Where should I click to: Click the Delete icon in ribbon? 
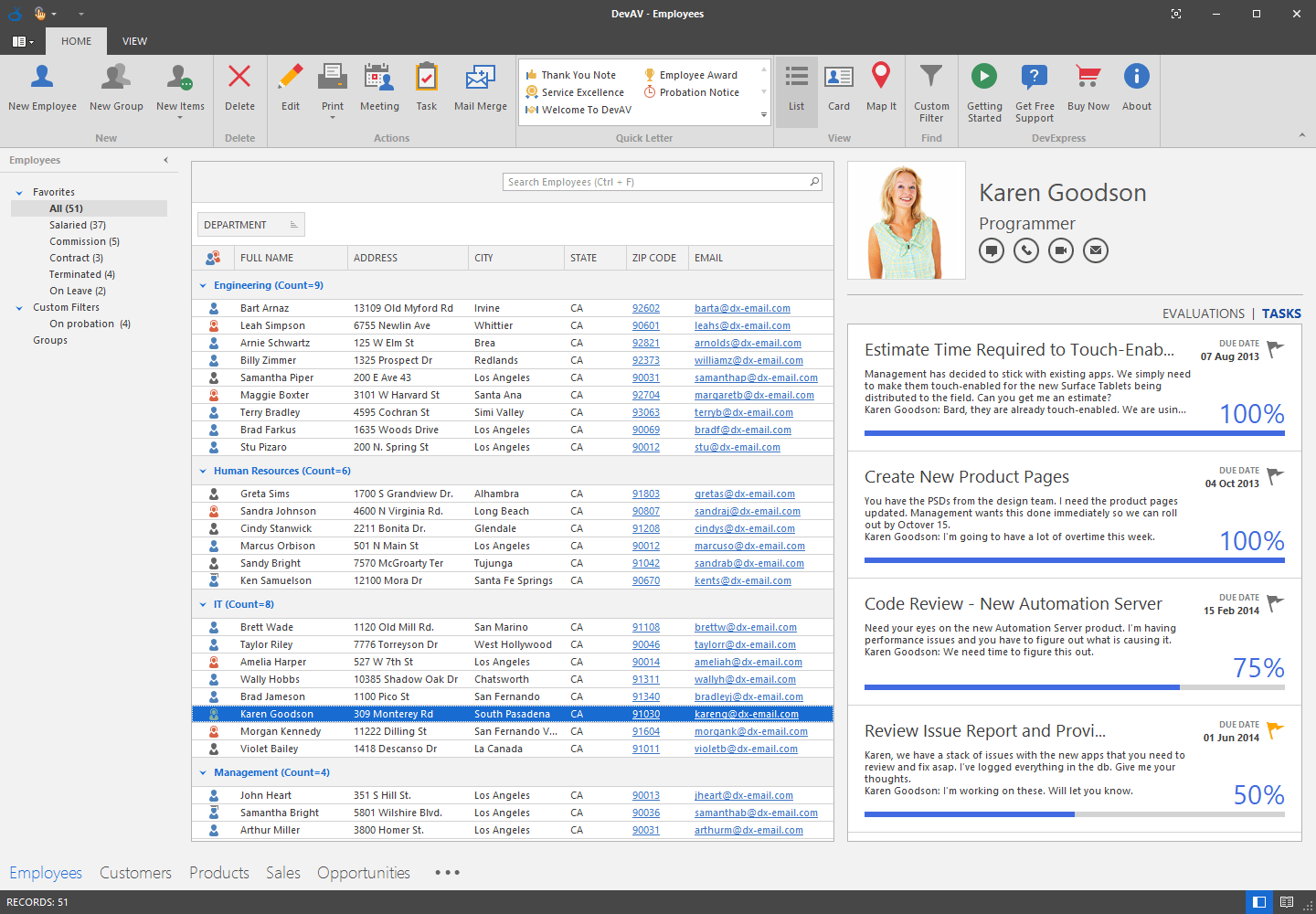(x=239, y=78)
